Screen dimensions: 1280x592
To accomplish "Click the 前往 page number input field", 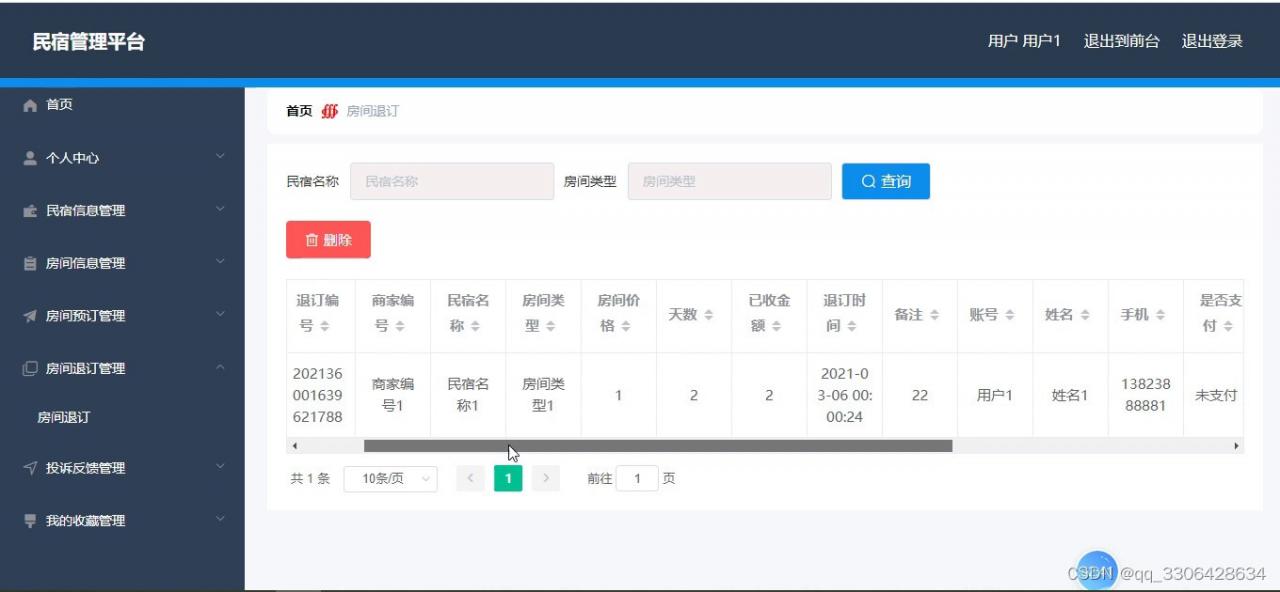I will coord(637,478).
